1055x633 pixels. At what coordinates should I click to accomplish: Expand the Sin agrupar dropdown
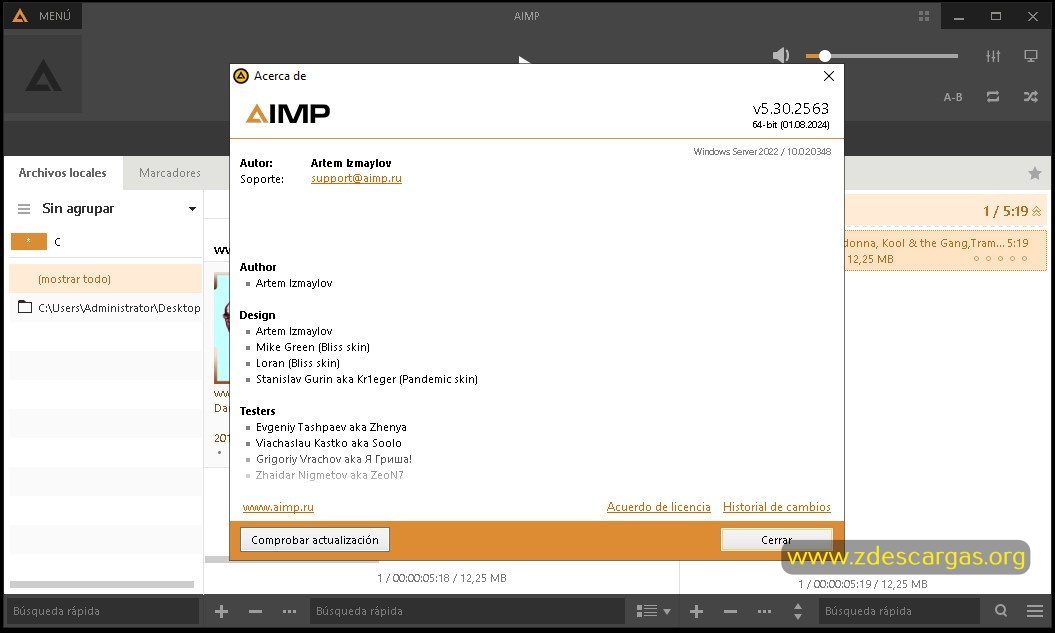click(192, 209)
